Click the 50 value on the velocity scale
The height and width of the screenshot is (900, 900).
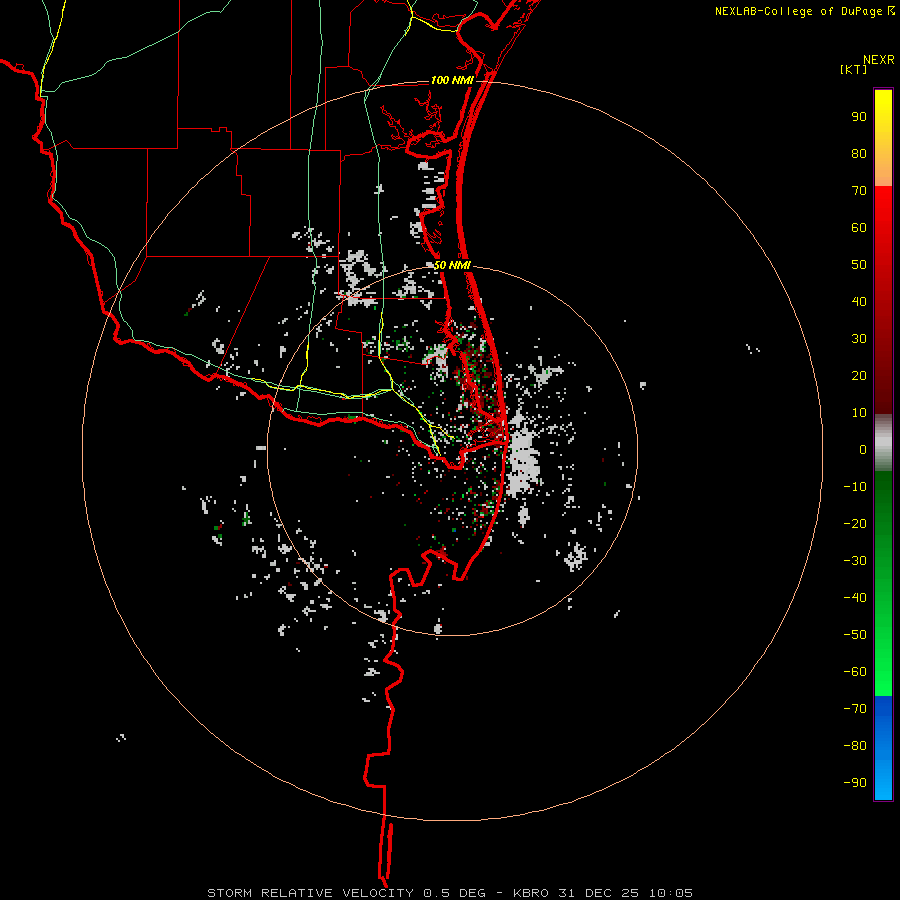tap(859, 265)
